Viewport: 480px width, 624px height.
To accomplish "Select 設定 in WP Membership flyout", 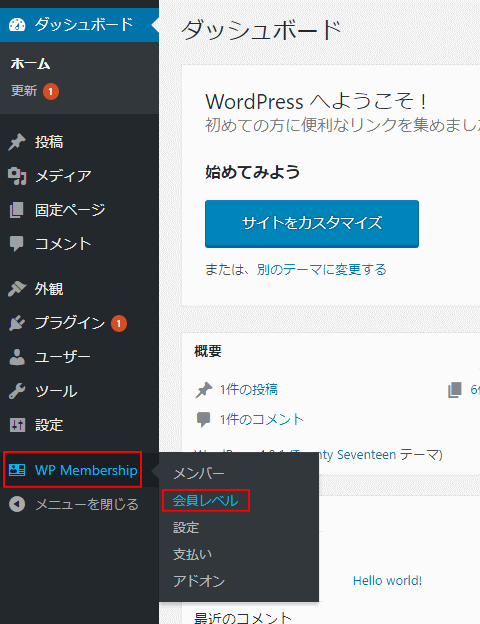I will [186, 528].
